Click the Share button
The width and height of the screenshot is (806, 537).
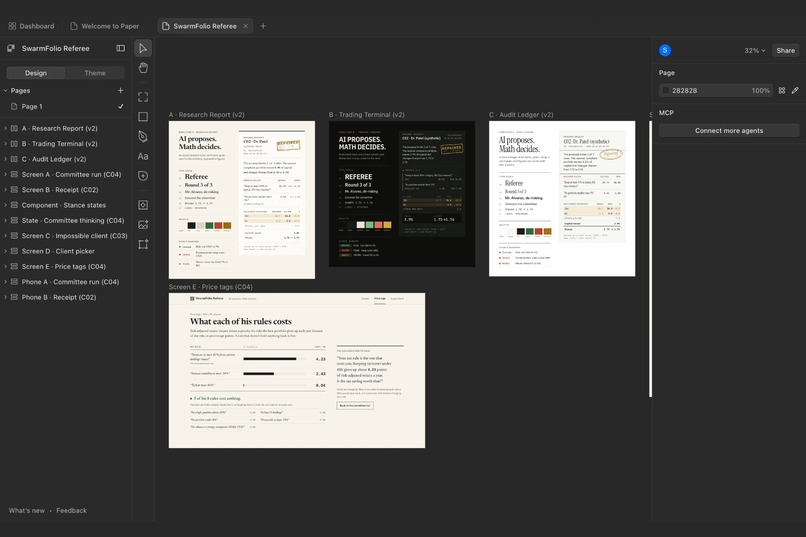(x=785, y=50)
